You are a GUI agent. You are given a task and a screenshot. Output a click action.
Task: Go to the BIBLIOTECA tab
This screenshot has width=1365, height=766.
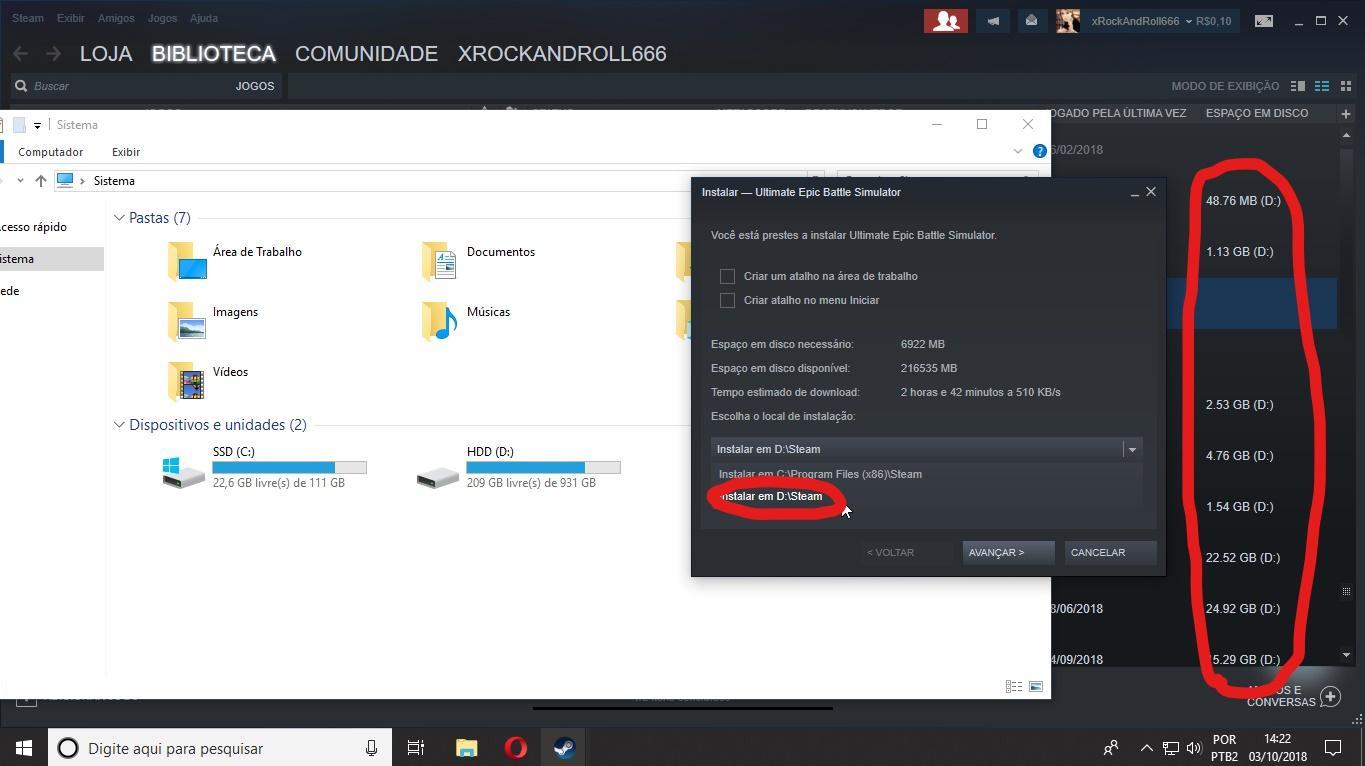coord(214,54)
